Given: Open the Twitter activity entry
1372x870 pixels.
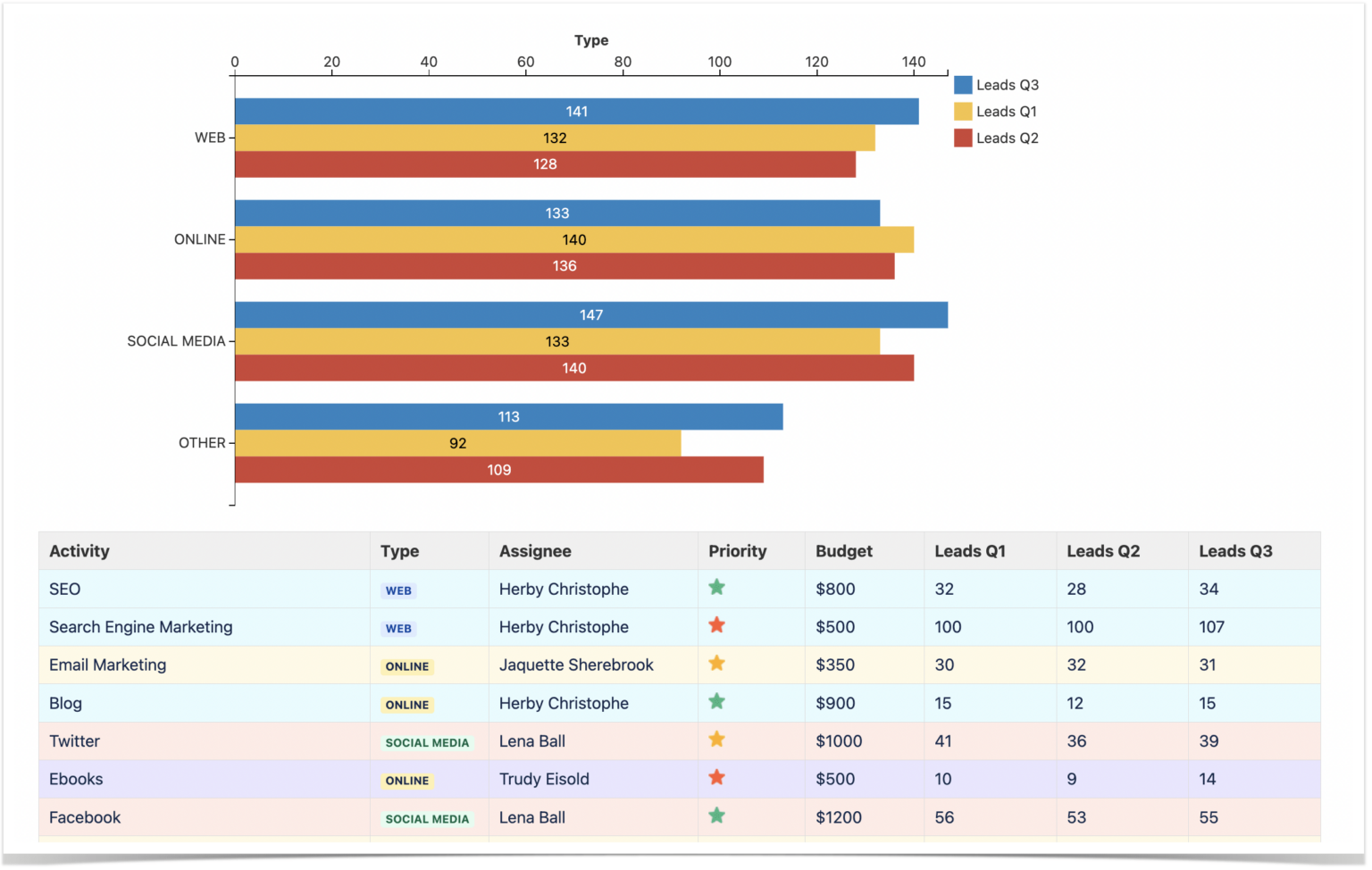Looking at the screenshot, I should [74, 740].
